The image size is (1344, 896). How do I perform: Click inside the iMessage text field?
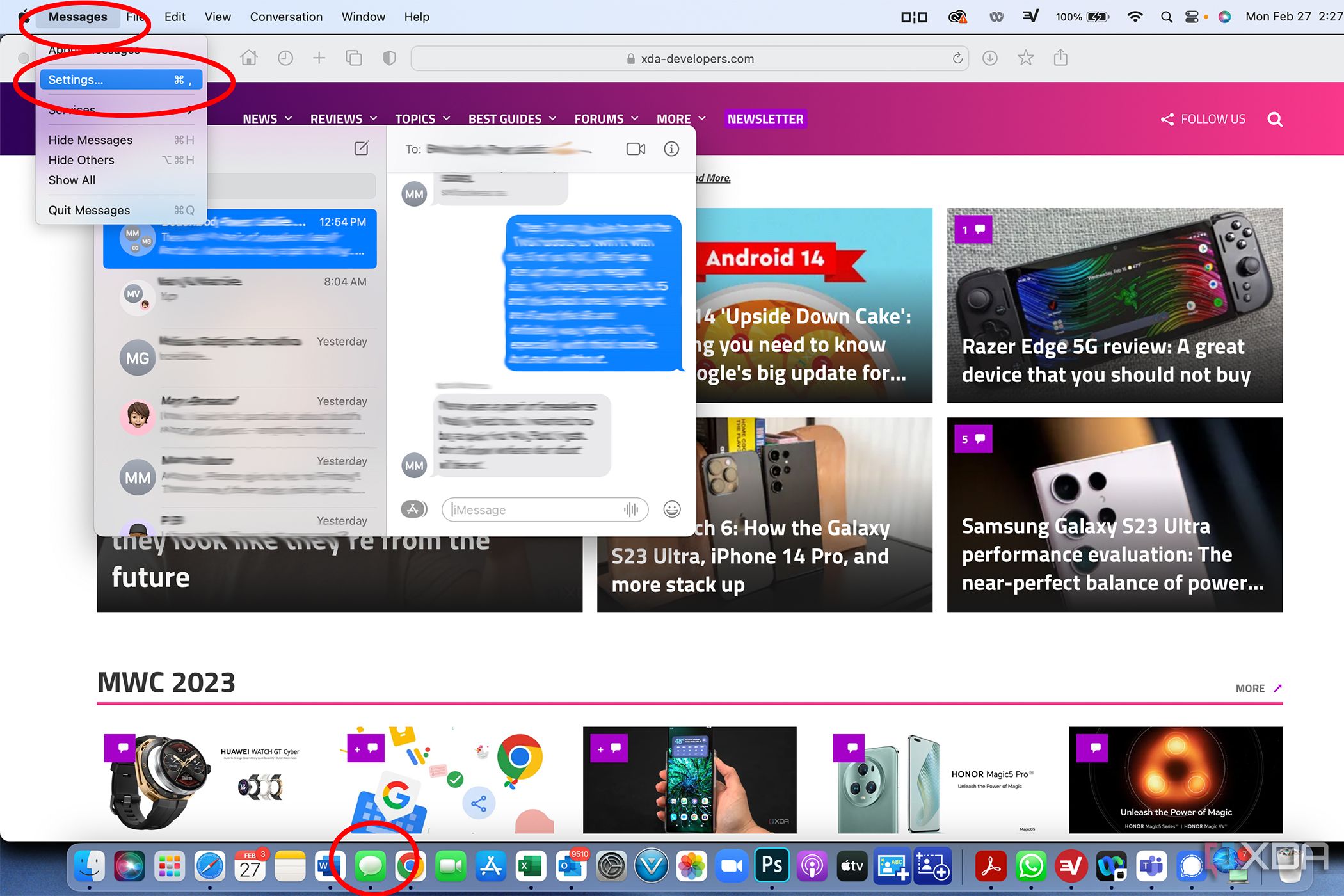tap(545, 509)
